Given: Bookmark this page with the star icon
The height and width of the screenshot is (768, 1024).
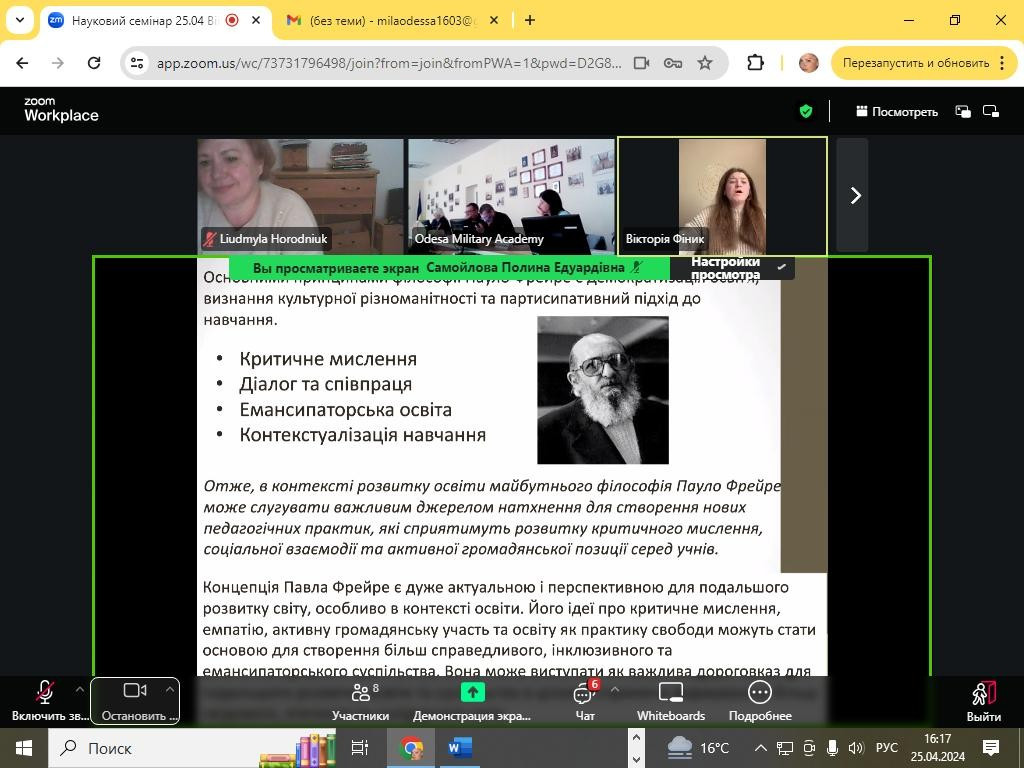Looking at the screenshot, I should click(705, 63).
